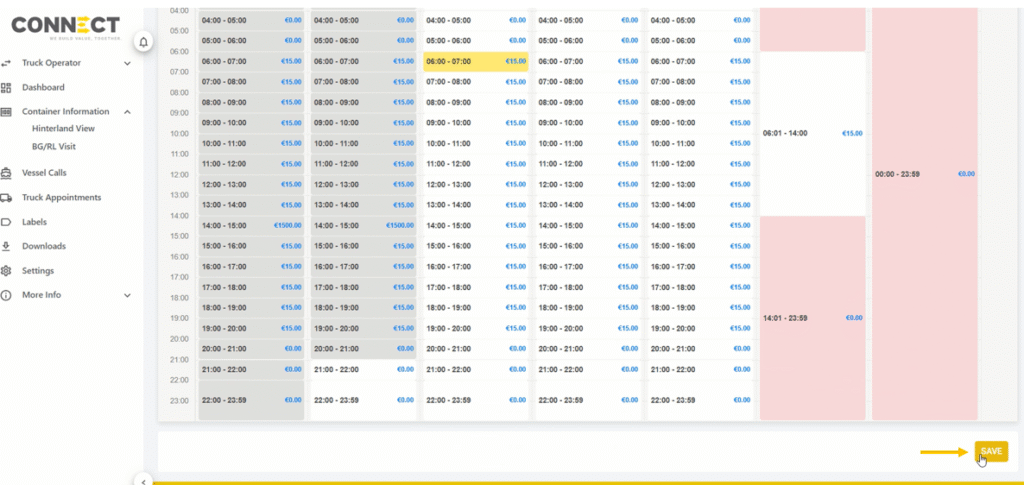Select the pink 00:00 - 23:59 block

click(924, 174)
